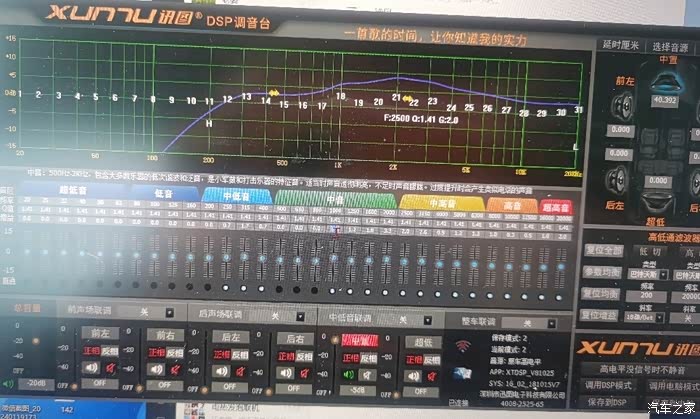Click the 中置 delay field showing 40.392
This screenshot has height=419, width=700.
665,100
